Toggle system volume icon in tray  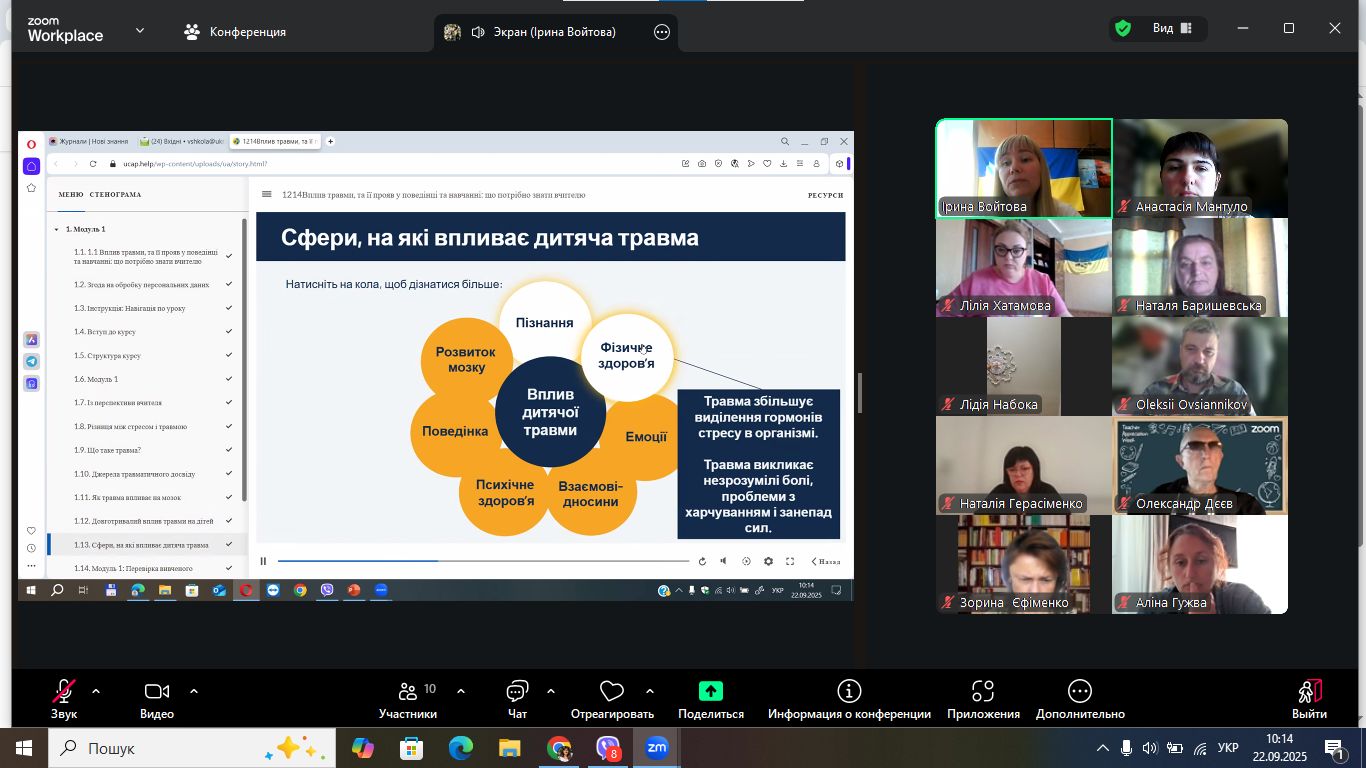click(1150, 748)
